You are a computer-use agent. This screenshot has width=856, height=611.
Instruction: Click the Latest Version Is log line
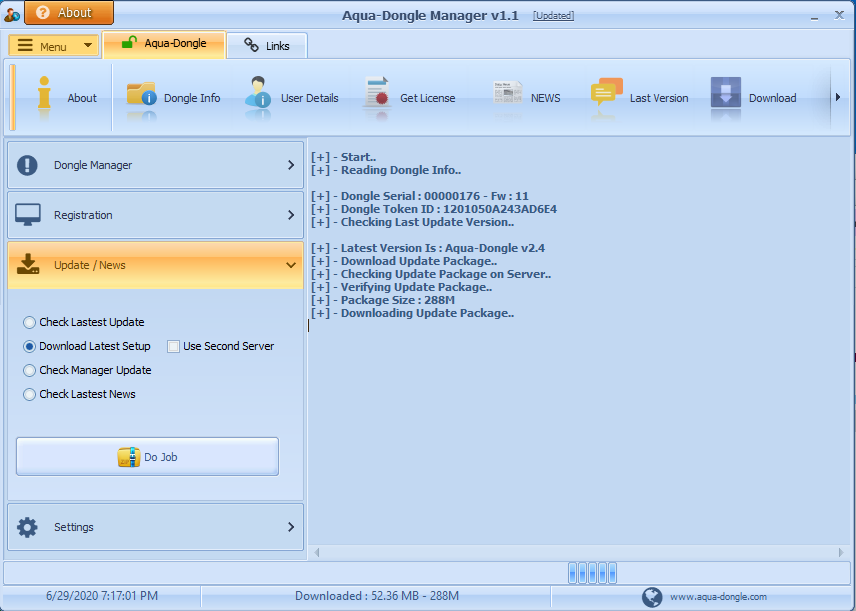pos(428,248)
